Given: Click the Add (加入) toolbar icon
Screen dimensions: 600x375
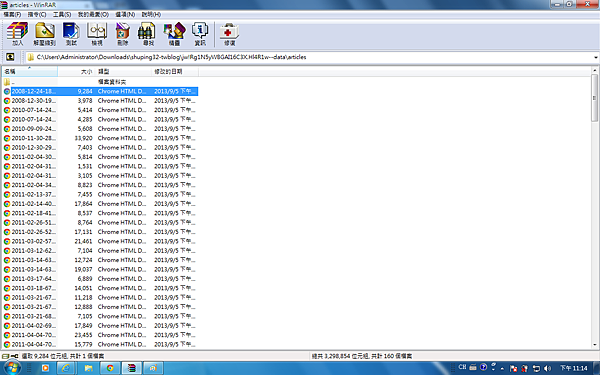Looking at the screenshot, I should coord(17,34).
